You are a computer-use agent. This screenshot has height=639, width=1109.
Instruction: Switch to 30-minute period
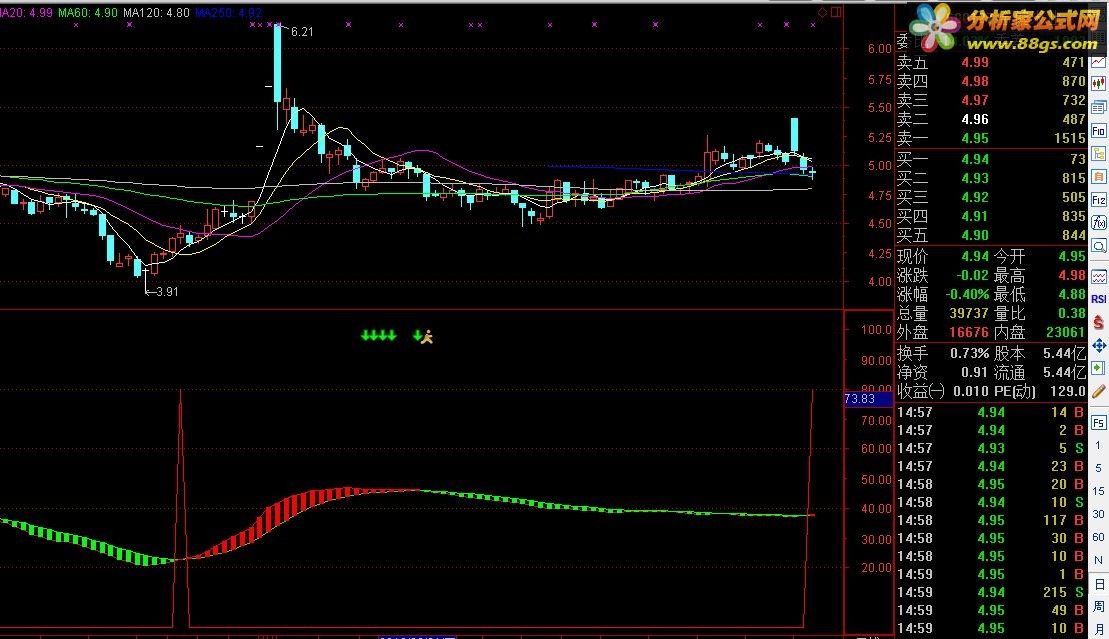tap(1098, 514)
